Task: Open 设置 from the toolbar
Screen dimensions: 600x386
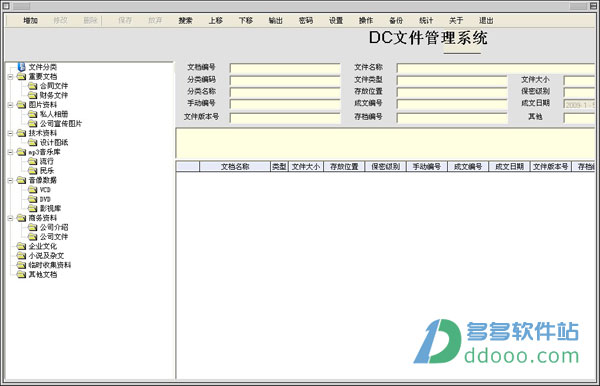Action: tap(336, 21)
